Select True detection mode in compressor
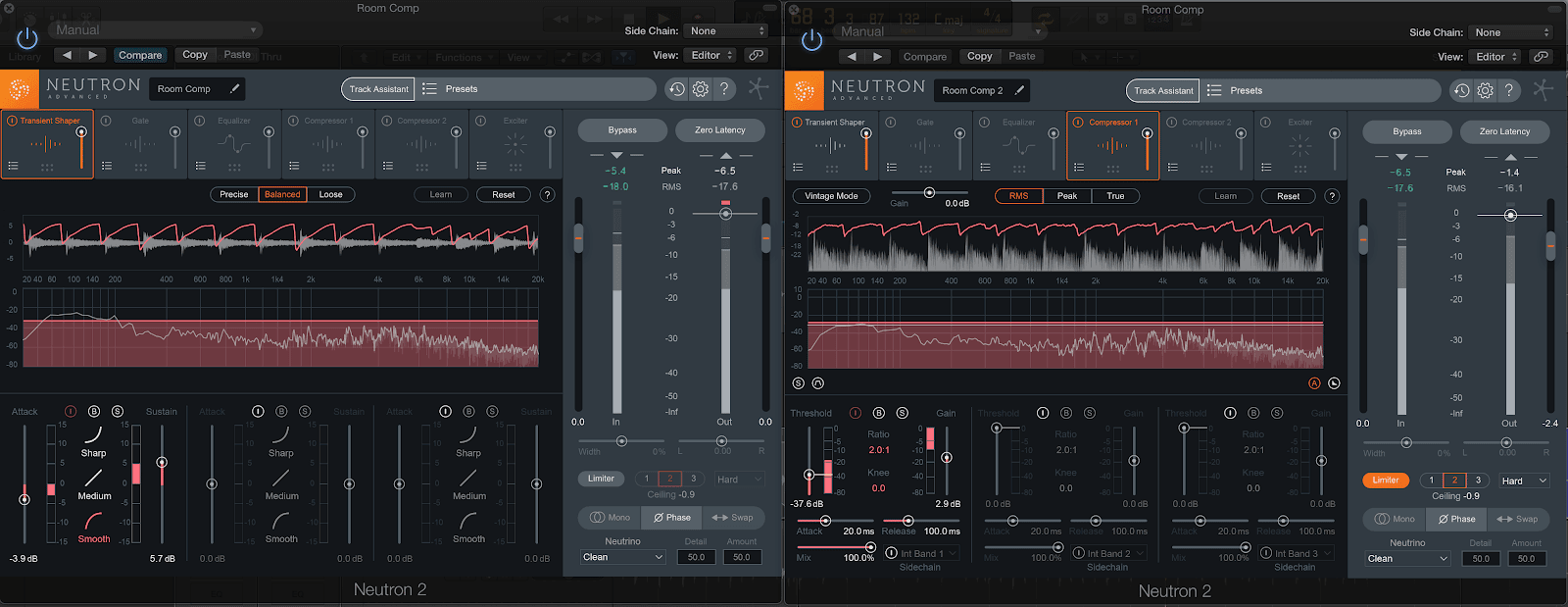 1115,196
